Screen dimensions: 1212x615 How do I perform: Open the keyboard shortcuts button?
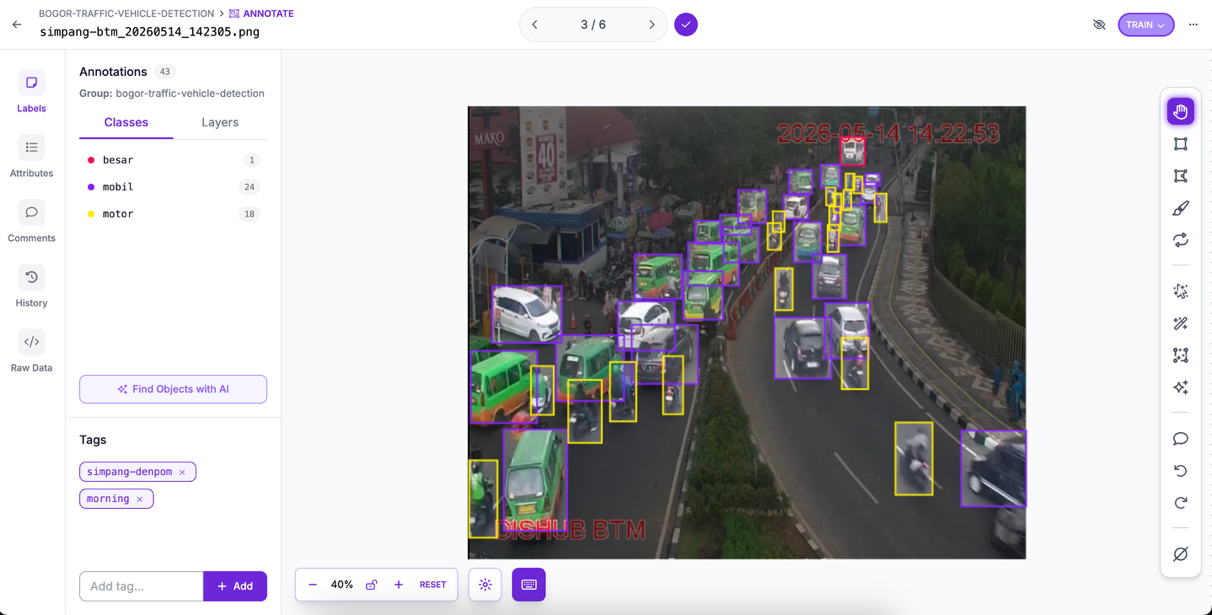tap(529, 585)
